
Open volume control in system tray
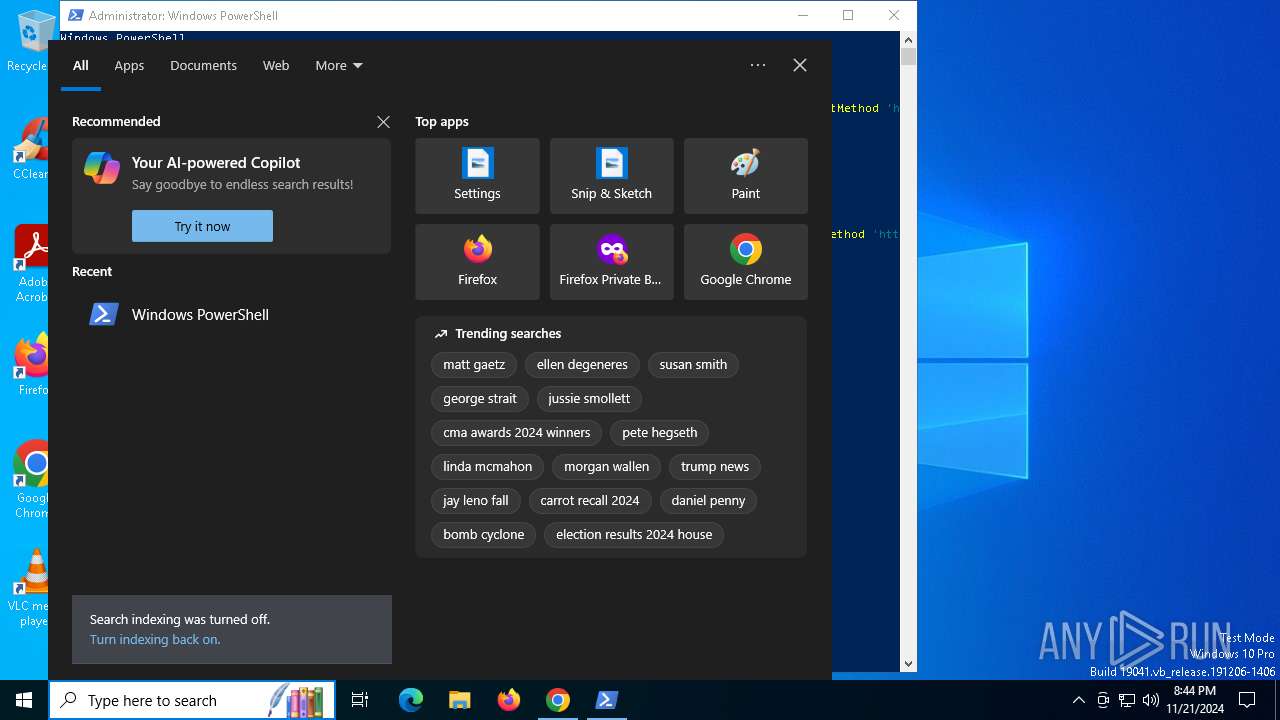tap(1151, 700)
